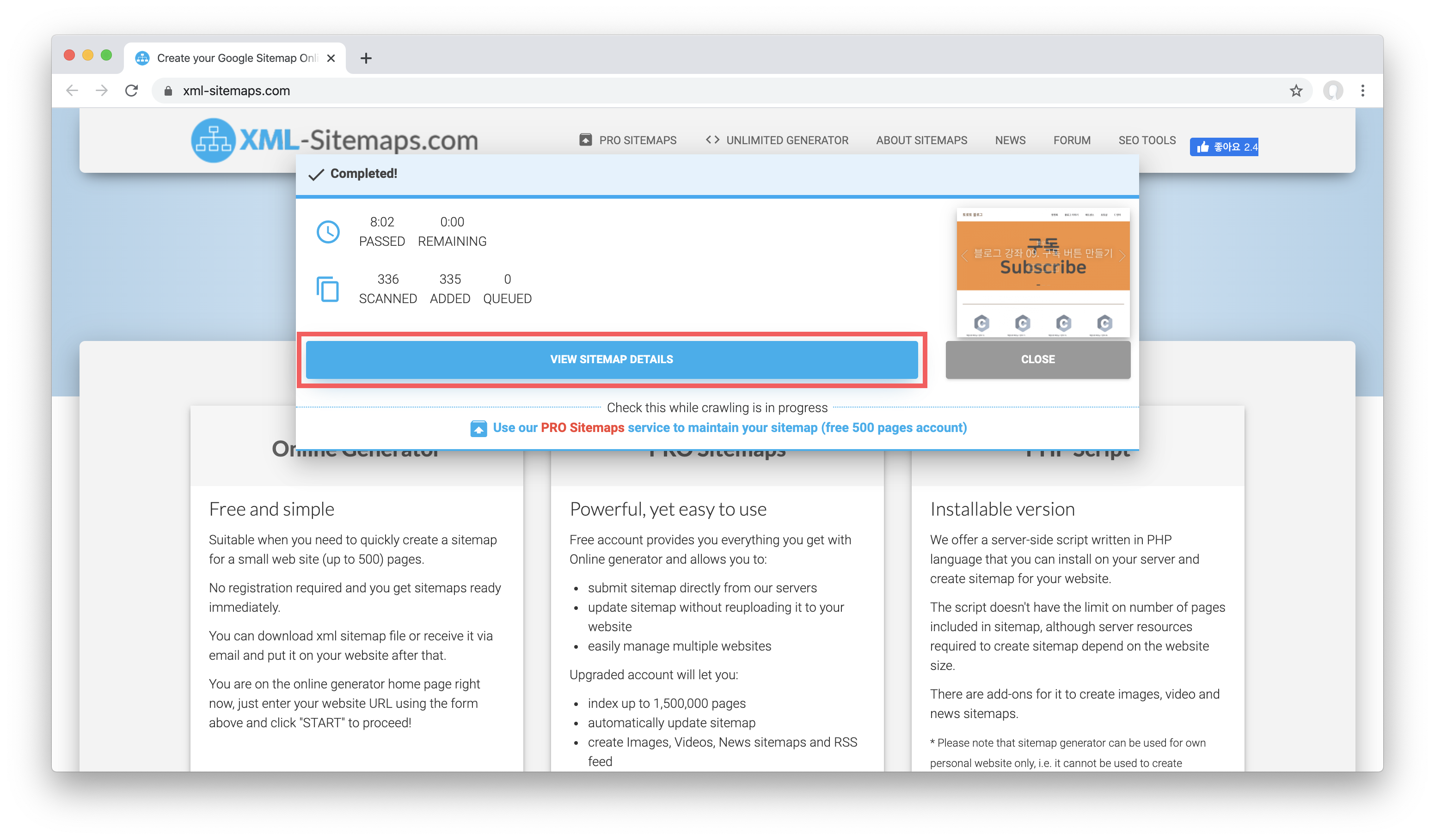
Task: Open the SEO TOOLS menu
Action: click(x=1147, y=140)
